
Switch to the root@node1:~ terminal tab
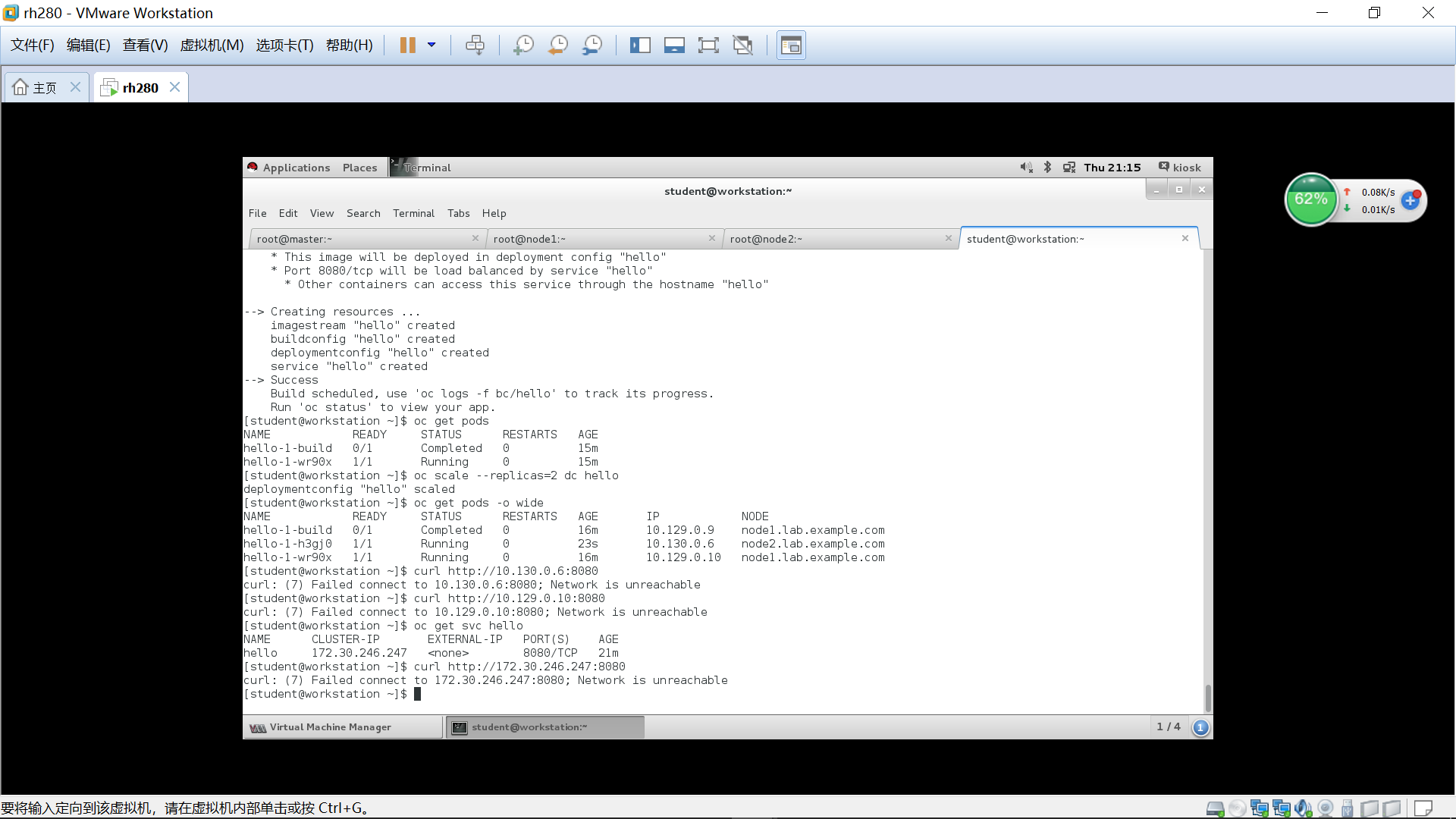[529, 239]
